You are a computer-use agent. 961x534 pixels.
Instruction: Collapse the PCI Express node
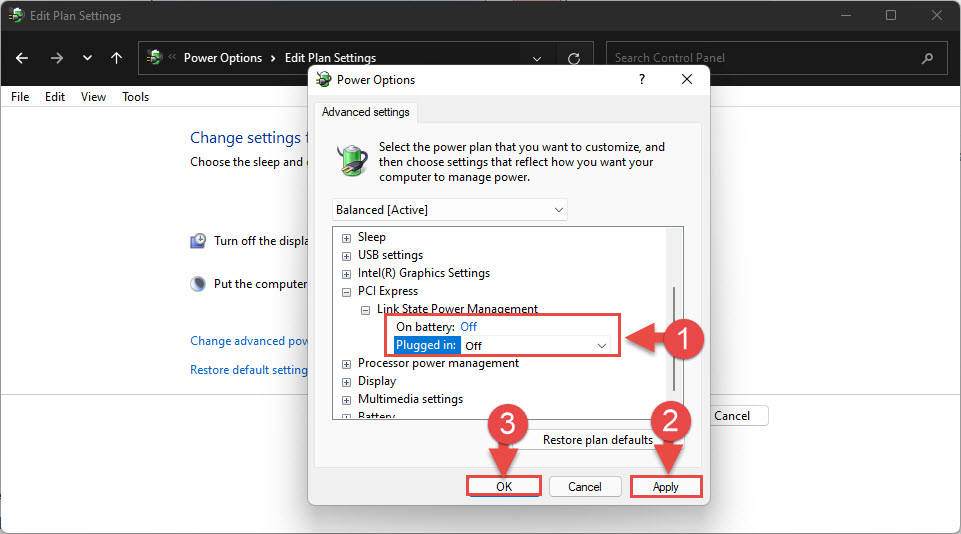(347, 292)
